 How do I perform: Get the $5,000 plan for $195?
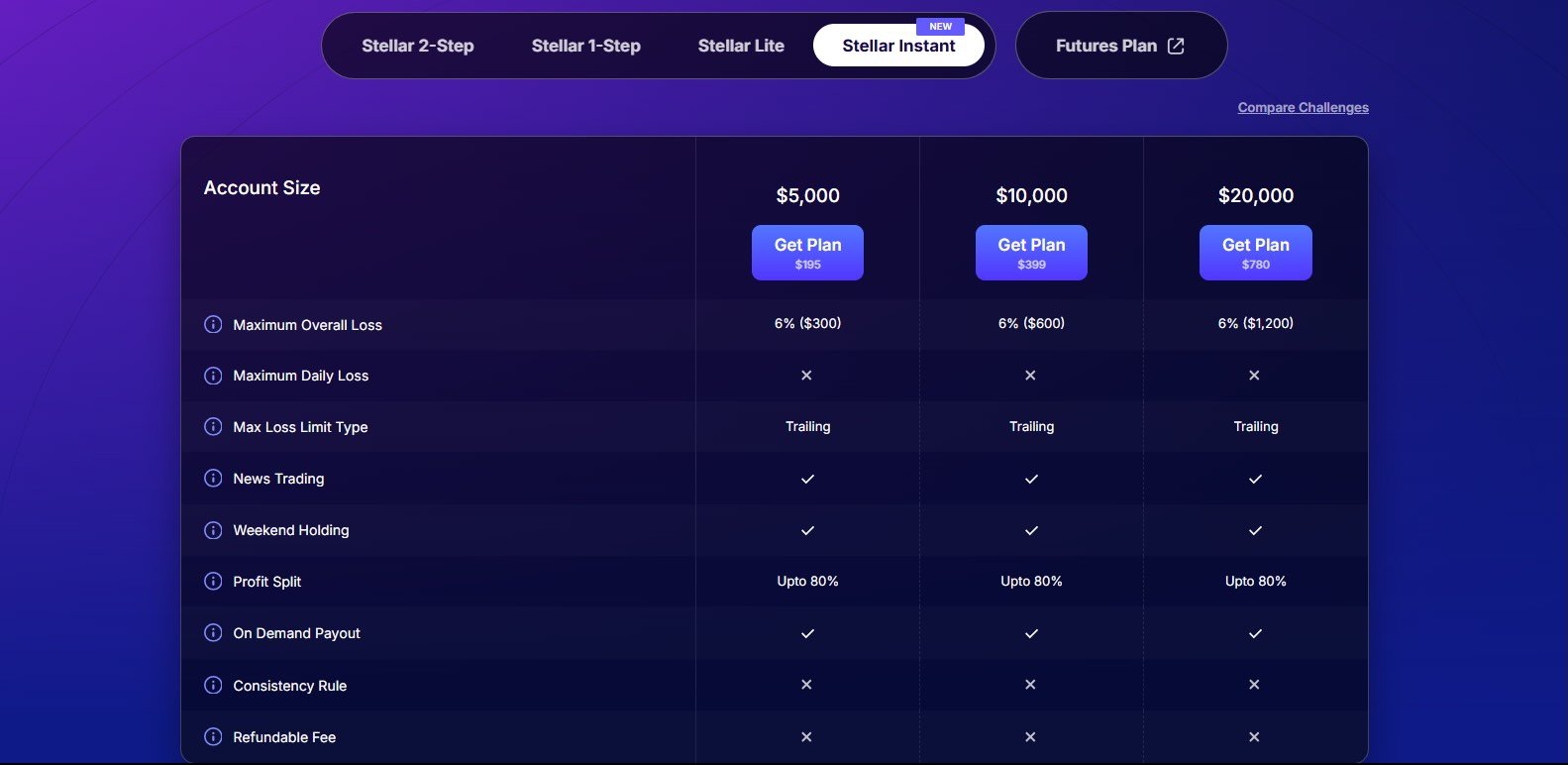click(807, 253)
